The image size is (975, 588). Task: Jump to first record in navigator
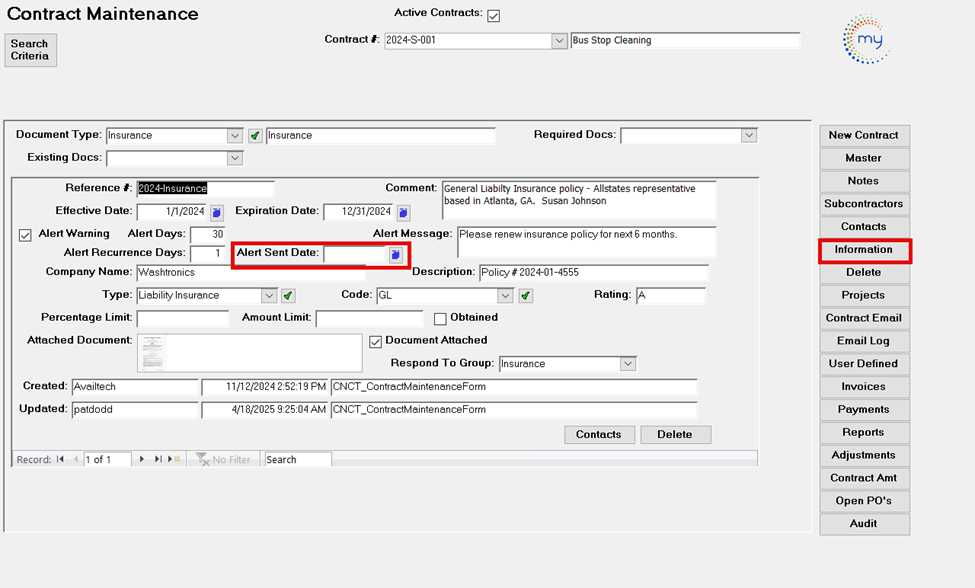tap(61, 459)
